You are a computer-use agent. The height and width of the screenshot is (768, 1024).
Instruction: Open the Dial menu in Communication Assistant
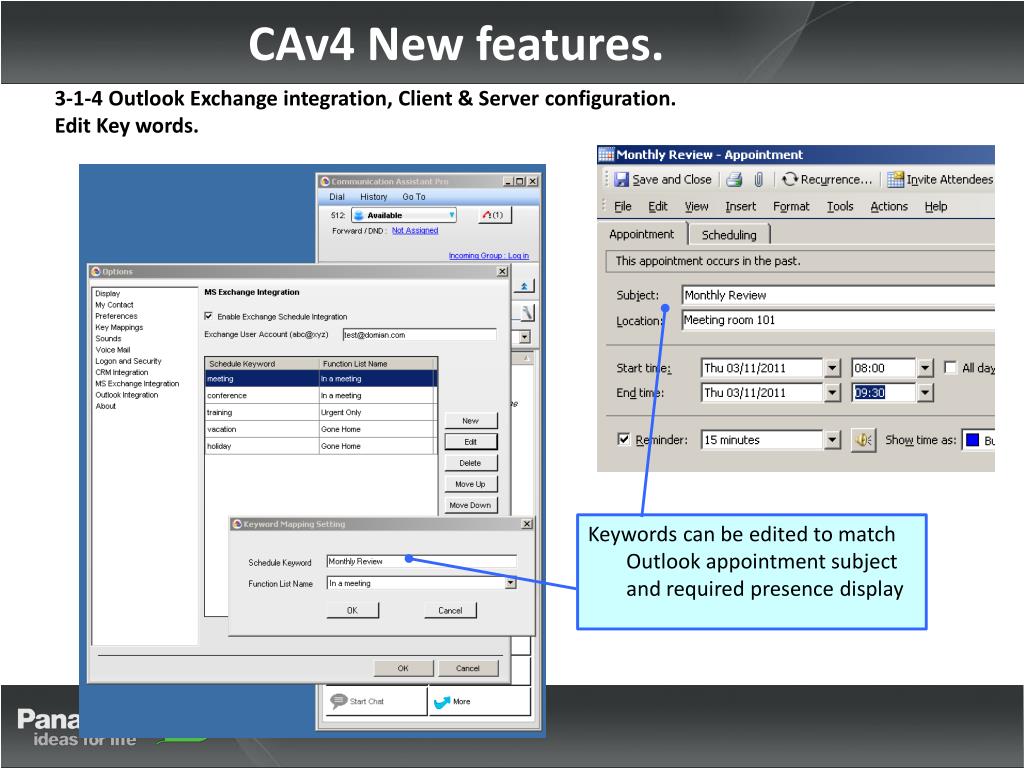point(337,197)
